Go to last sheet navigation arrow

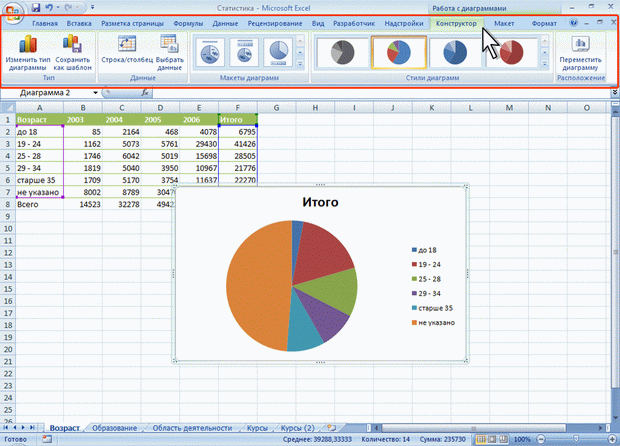coord(32,428)
